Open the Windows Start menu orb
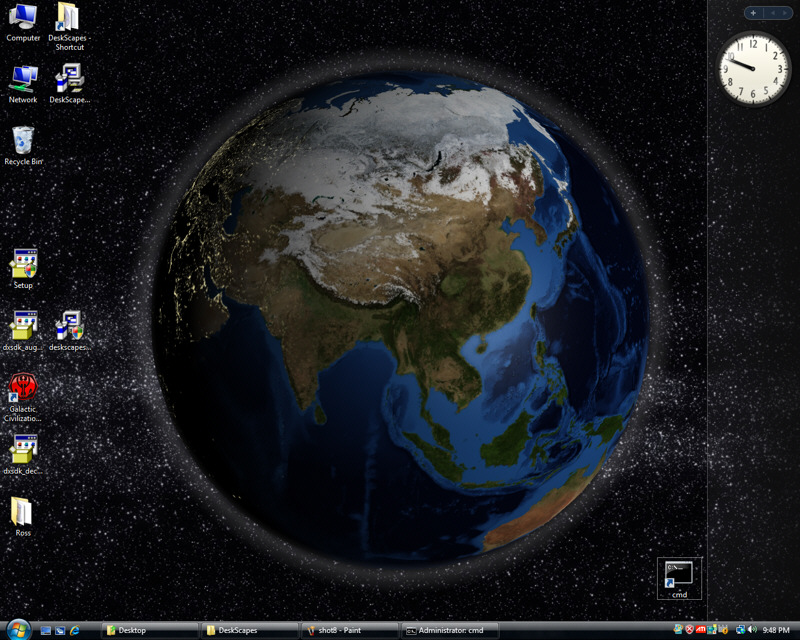Image resolution: width=800 pixels, height=640 pixels. click(x=17, y=629)
